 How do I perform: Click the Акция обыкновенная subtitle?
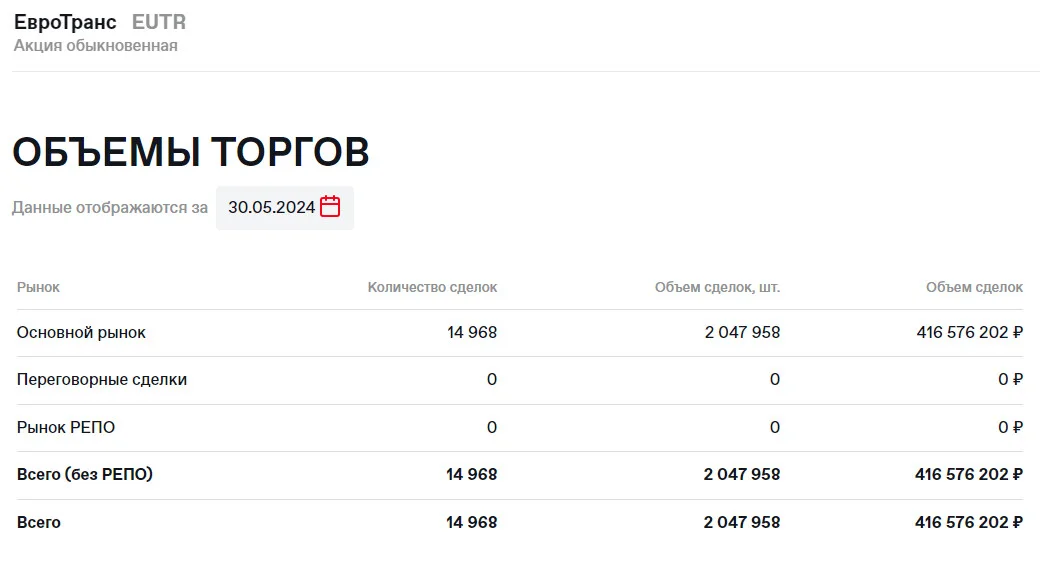pos(96,46)
